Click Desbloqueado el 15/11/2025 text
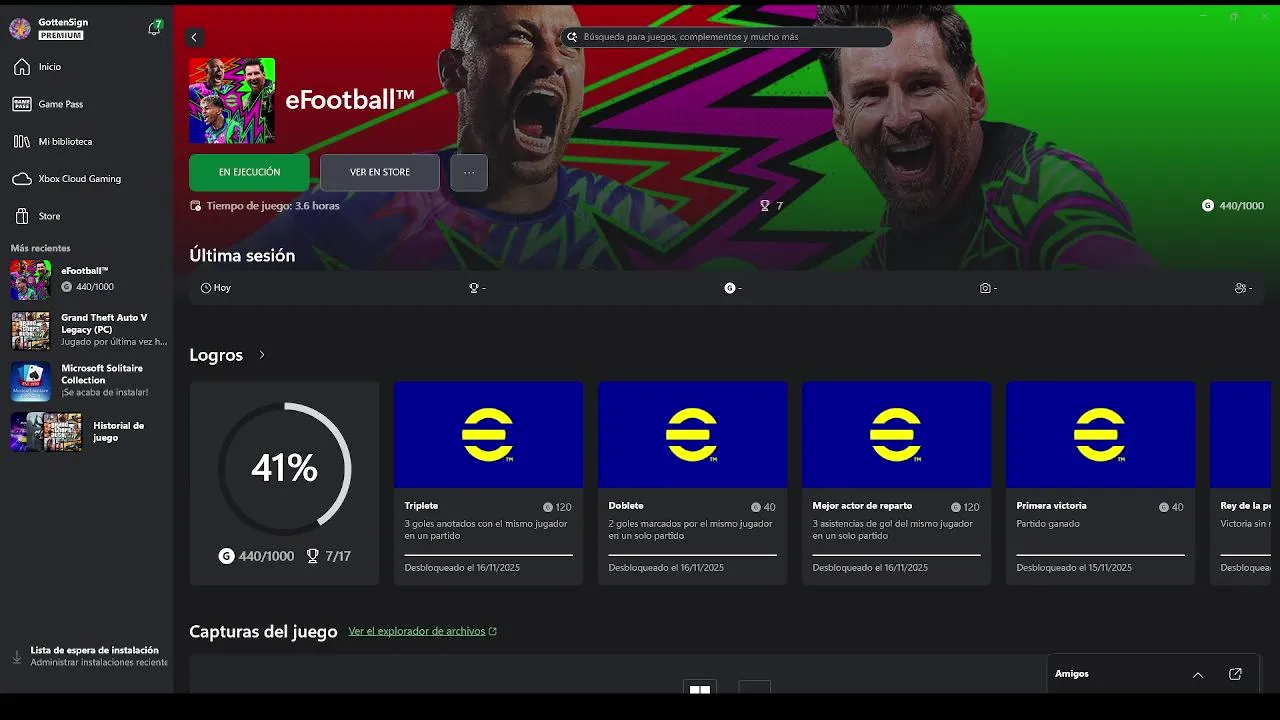The height and width of the screenshot is (720, 1280). [x=1074, y=568]
